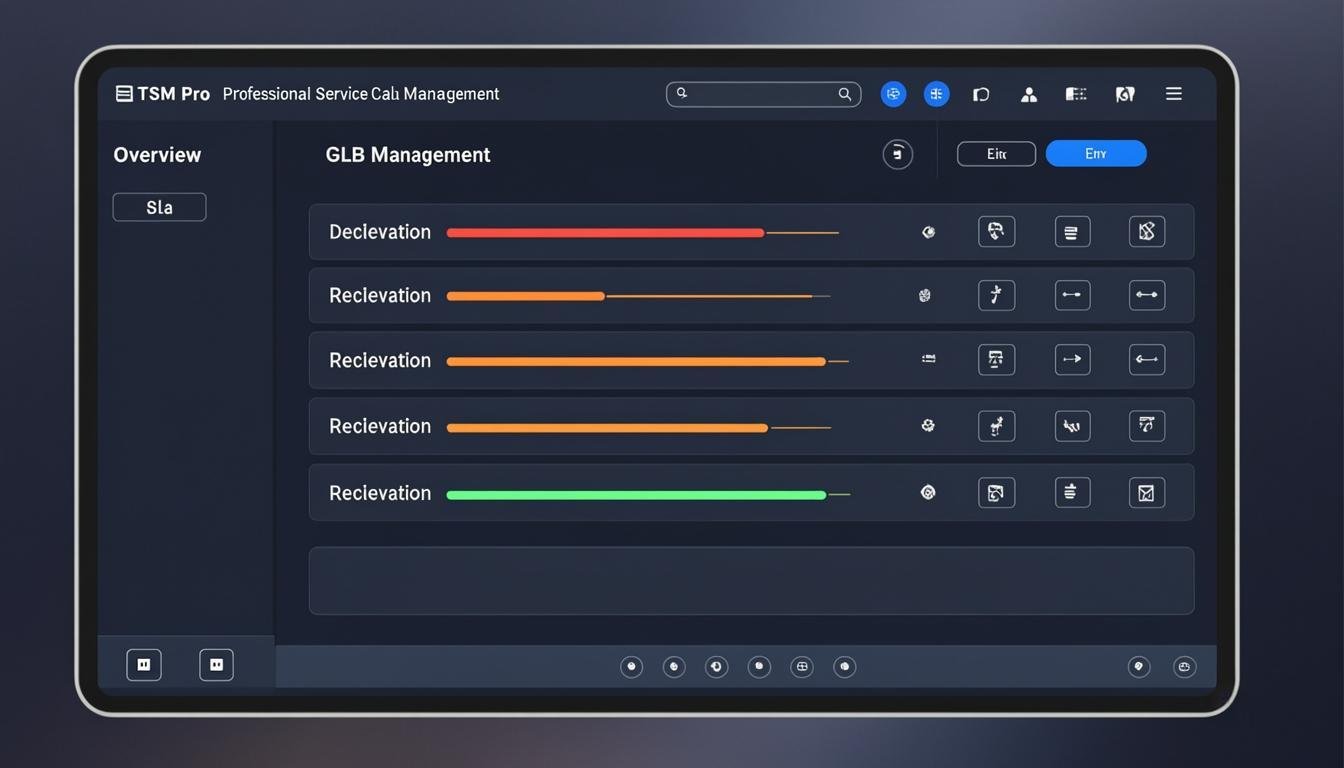
Task: Click the first circular icon in bottom bar center
Action: coord(631,667)
